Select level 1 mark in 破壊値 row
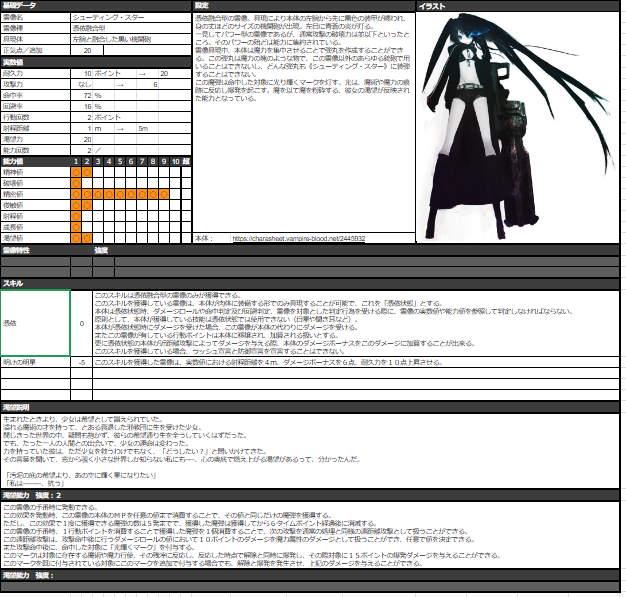Viewport: 626px width, 597px height. 76,183
